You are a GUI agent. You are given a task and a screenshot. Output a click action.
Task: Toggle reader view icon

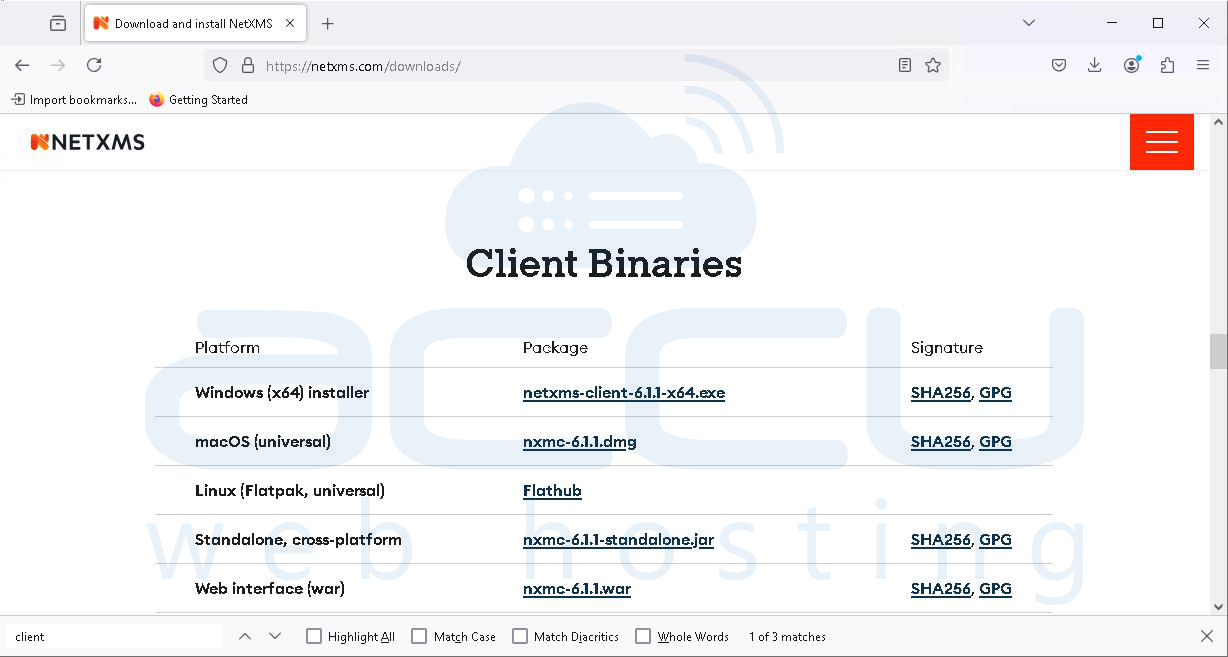[905, 65]
